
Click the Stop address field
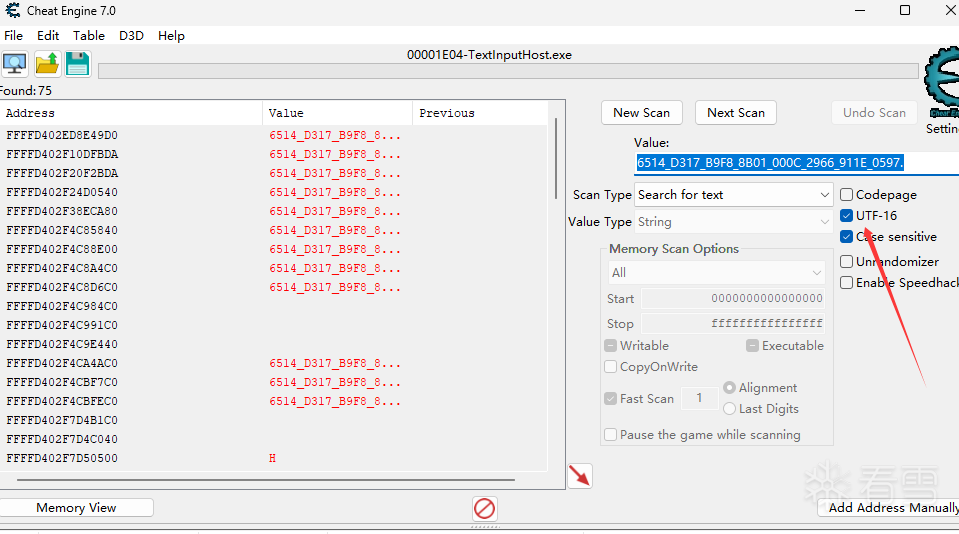(x=733, y=323)
